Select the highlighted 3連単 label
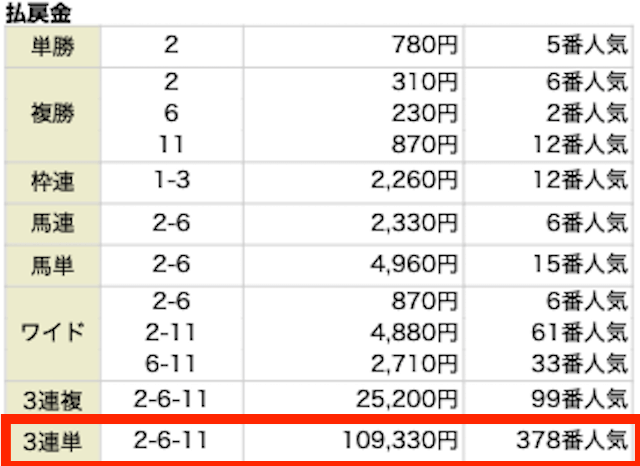Image resolution: width=640 pixels, height=466 pixels. click(x=53, y=442)
